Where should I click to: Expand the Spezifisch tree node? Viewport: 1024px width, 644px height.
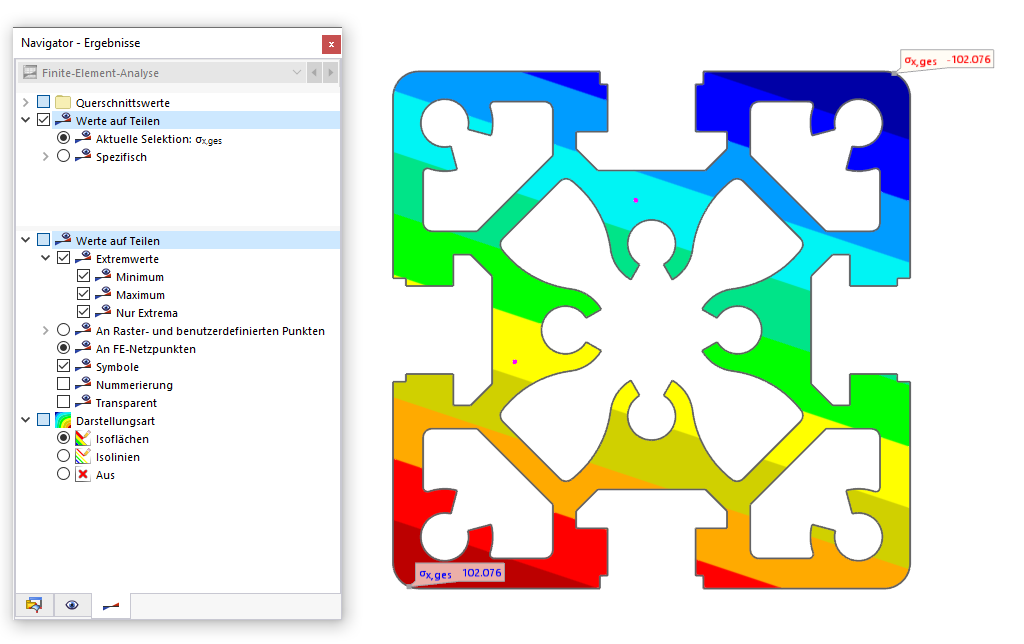tap(45, 157)
